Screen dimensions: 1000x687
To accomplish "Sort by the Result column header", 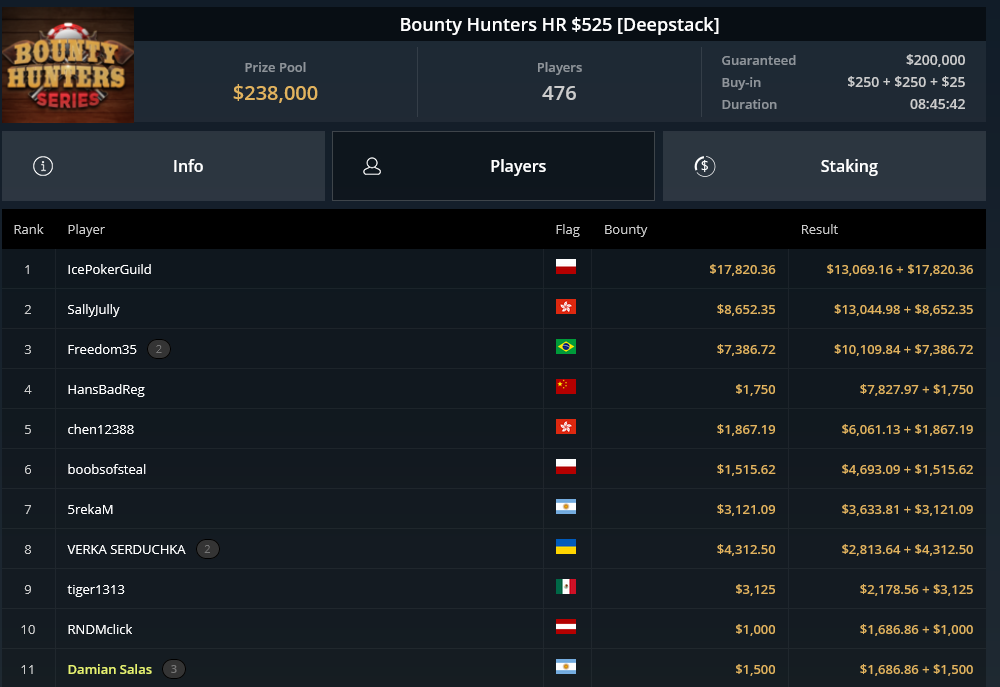I will pyautogui.click(x=820, y=229).
